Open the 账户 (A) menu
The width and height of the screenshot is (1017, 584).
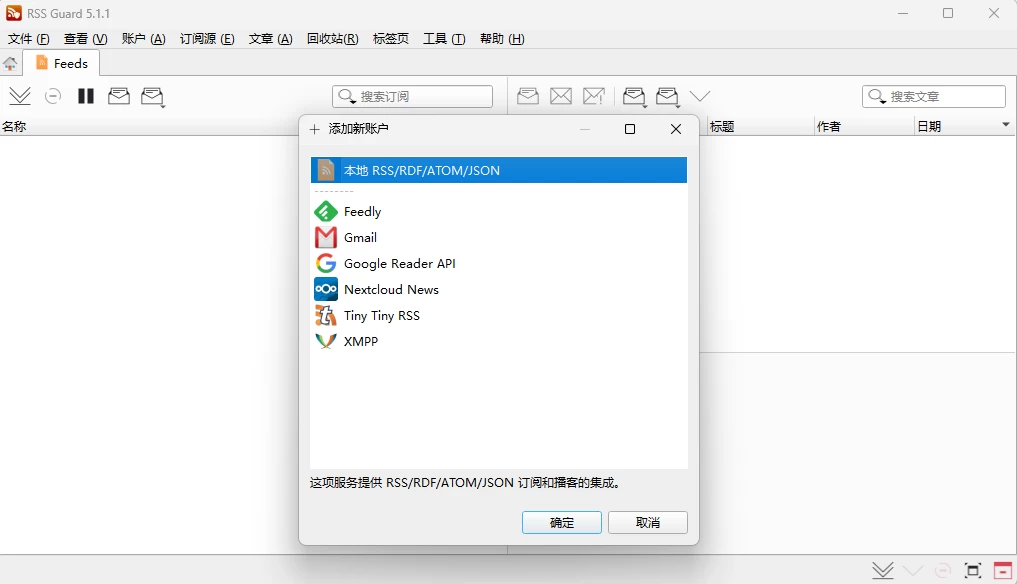[x=143, y=39]
